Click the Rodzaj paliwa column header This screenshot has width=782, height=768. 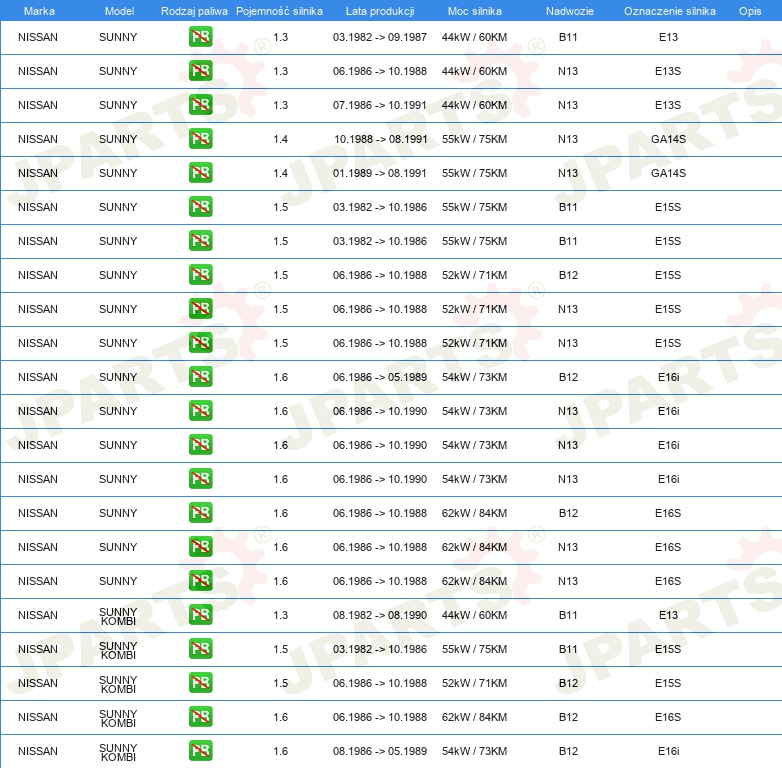point(194,11)
